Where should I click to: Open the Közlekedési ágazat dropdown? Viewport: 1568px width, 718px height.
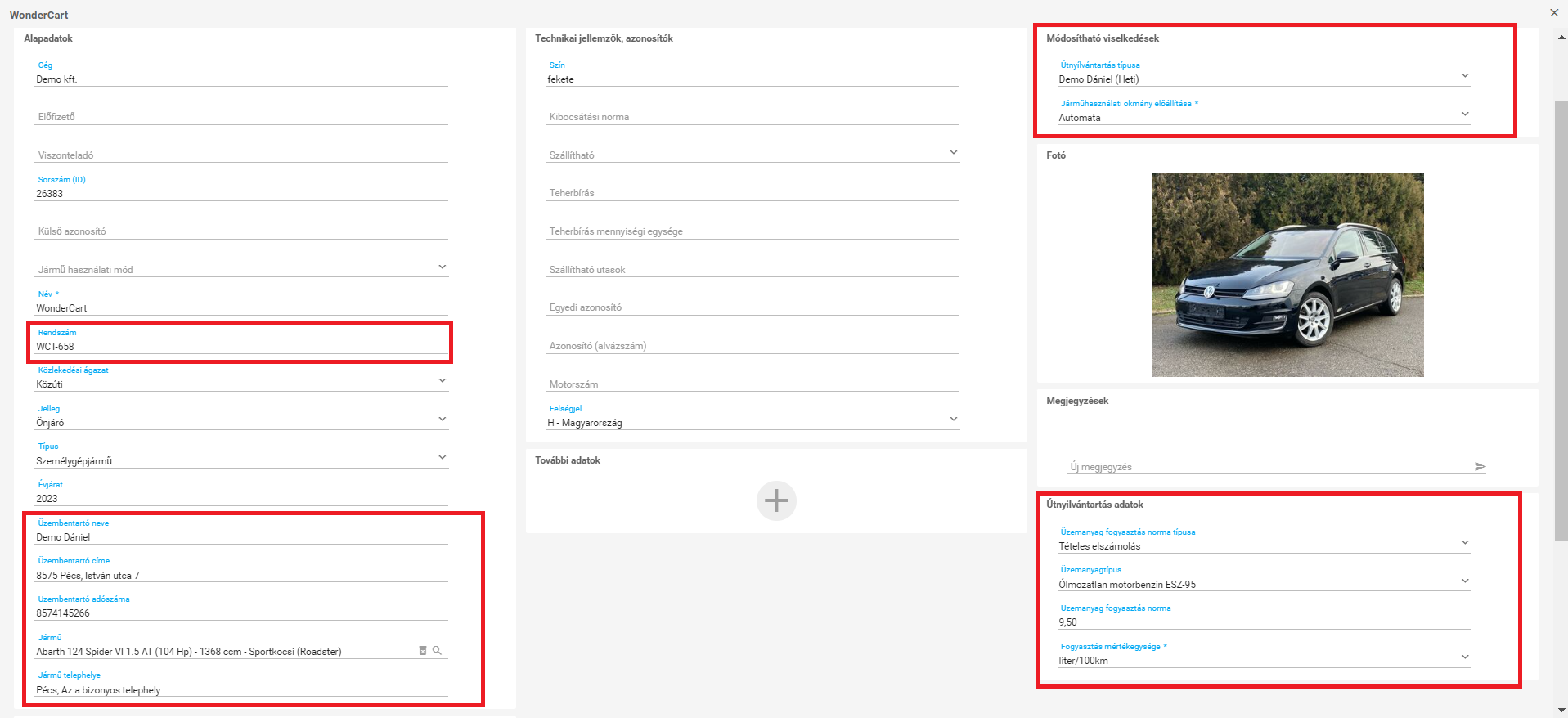[x=442, y=381]
